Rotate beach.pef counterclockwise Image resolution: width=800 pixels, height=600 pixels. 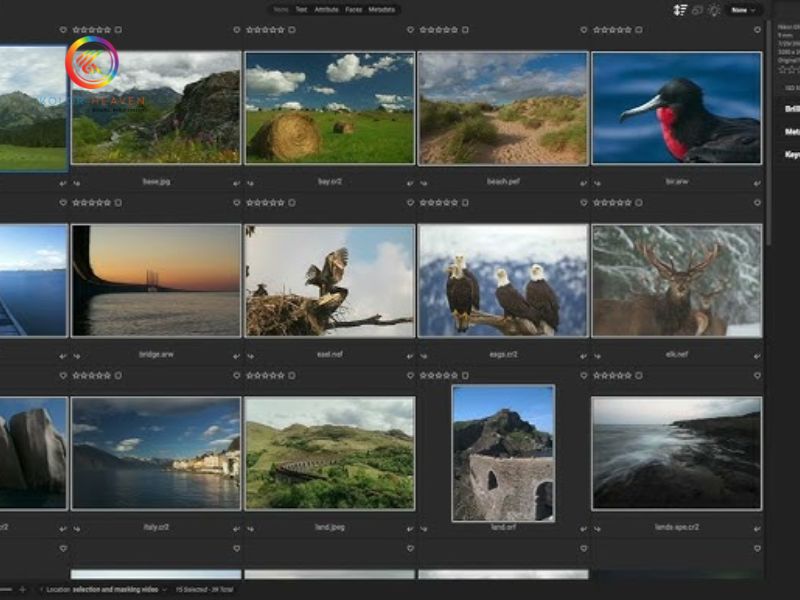click(x=424, y=183)
